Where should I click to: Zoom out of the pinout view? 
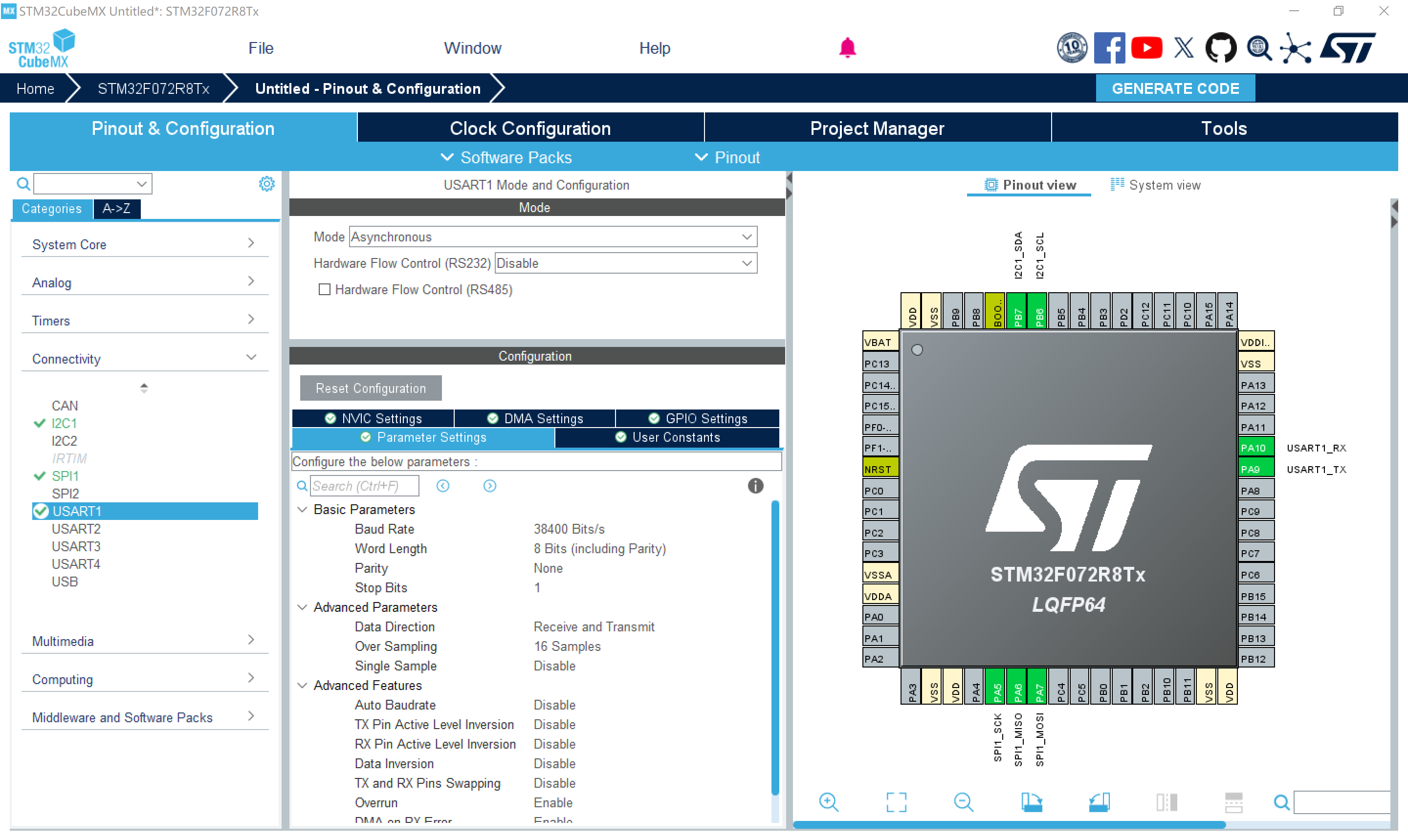click(x=964, y=802)
